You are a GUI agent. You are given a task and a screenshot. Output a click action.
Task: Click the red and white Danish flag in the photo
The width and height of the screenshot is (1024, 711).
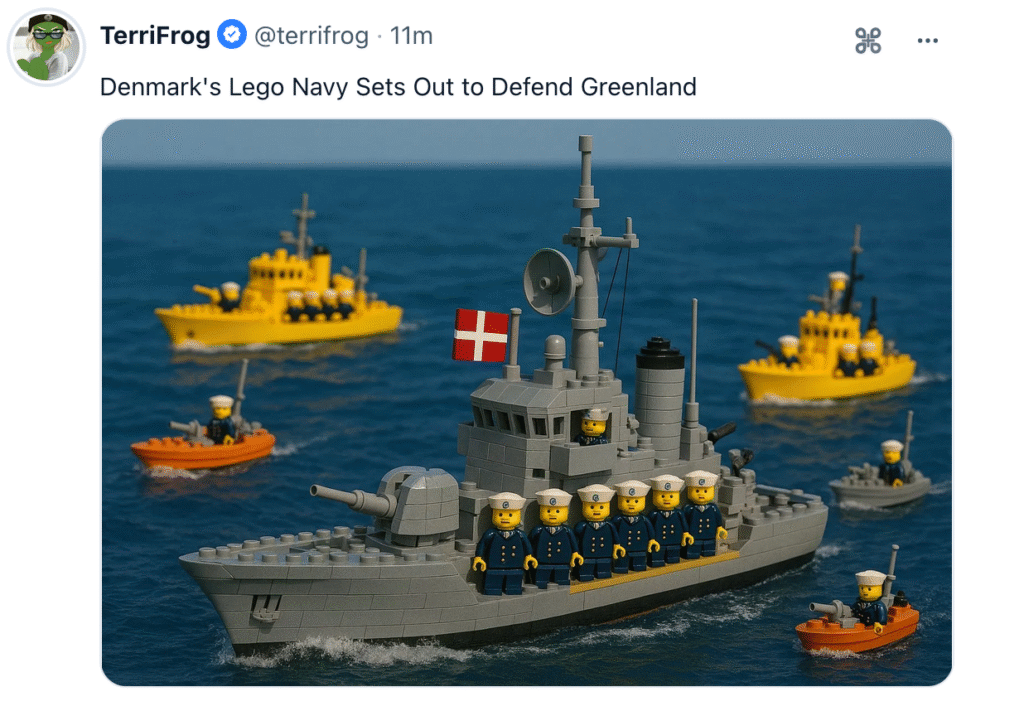pyautogui.click(x=481, y=336)
